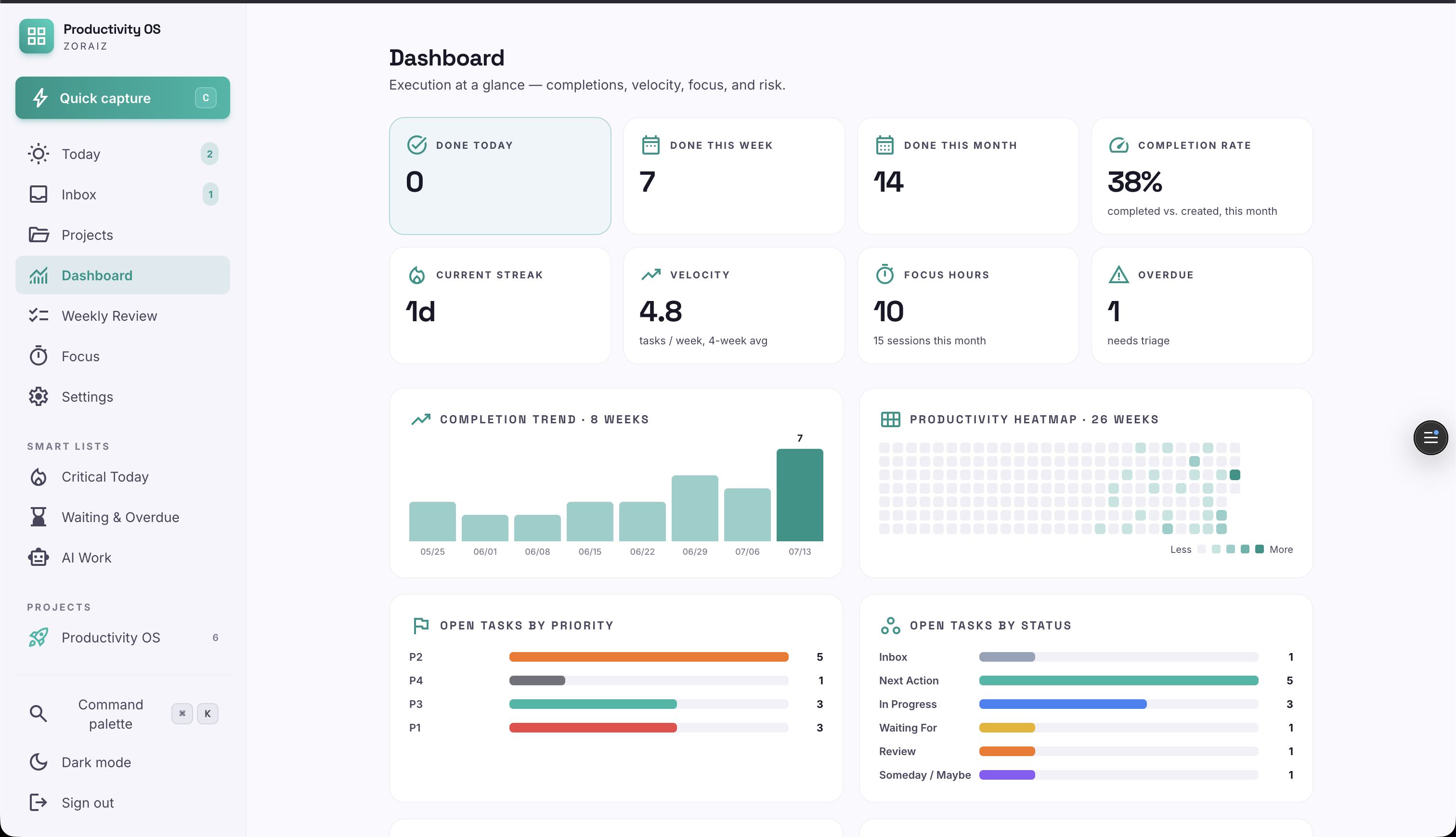Click the 38% completion rate value
The height and width of the screenshot is (837, 1456).
tap(1135, 182)
